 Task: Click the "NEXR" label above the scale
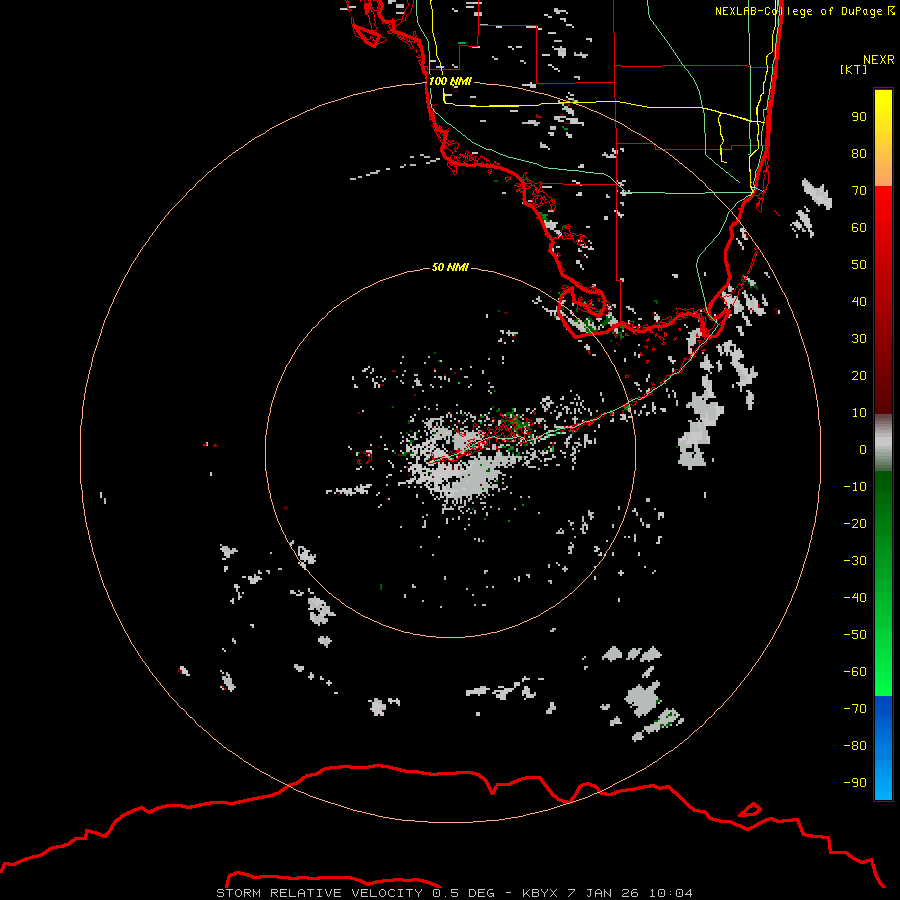click(x=879, y=60)
